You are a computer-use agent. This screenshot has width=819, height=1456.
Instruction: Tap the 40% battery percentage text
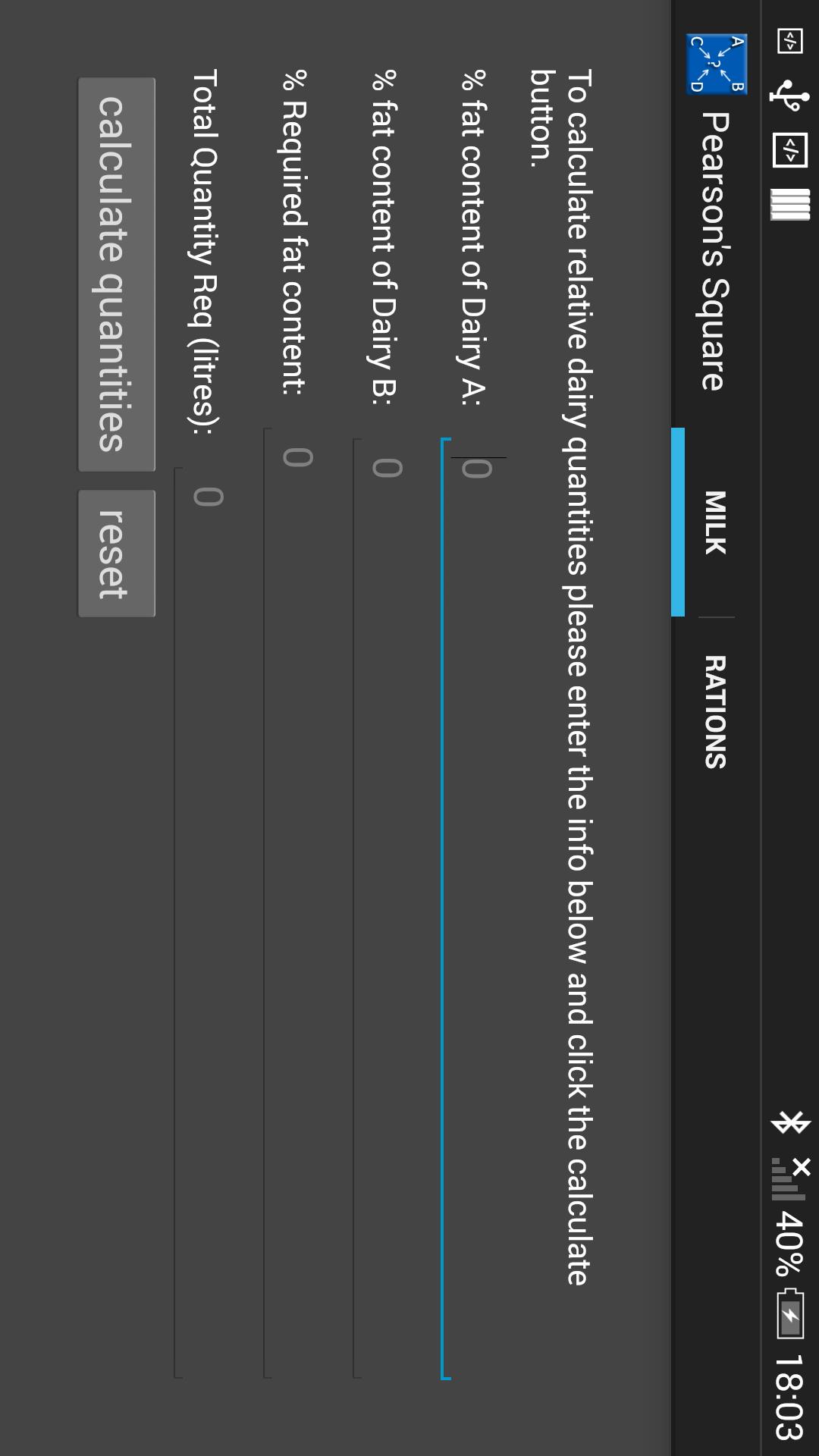tap(790, 1244)
